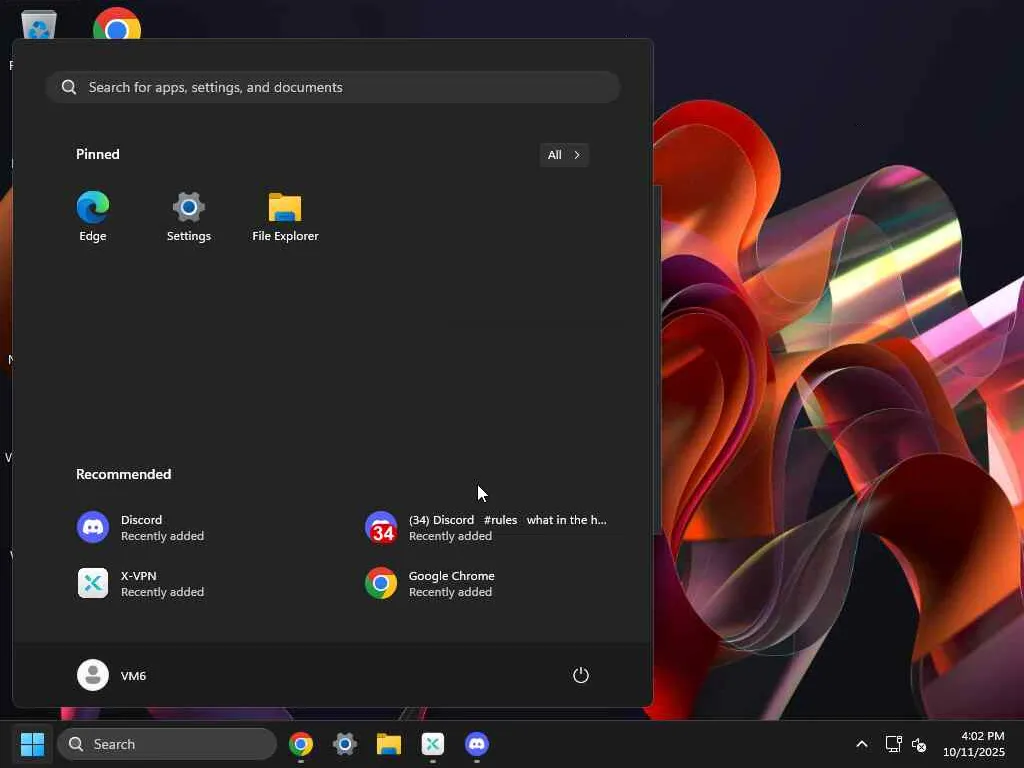1024x768 pixels.
Task: Open Settings from pinned apps
Action: coord(189,217)
